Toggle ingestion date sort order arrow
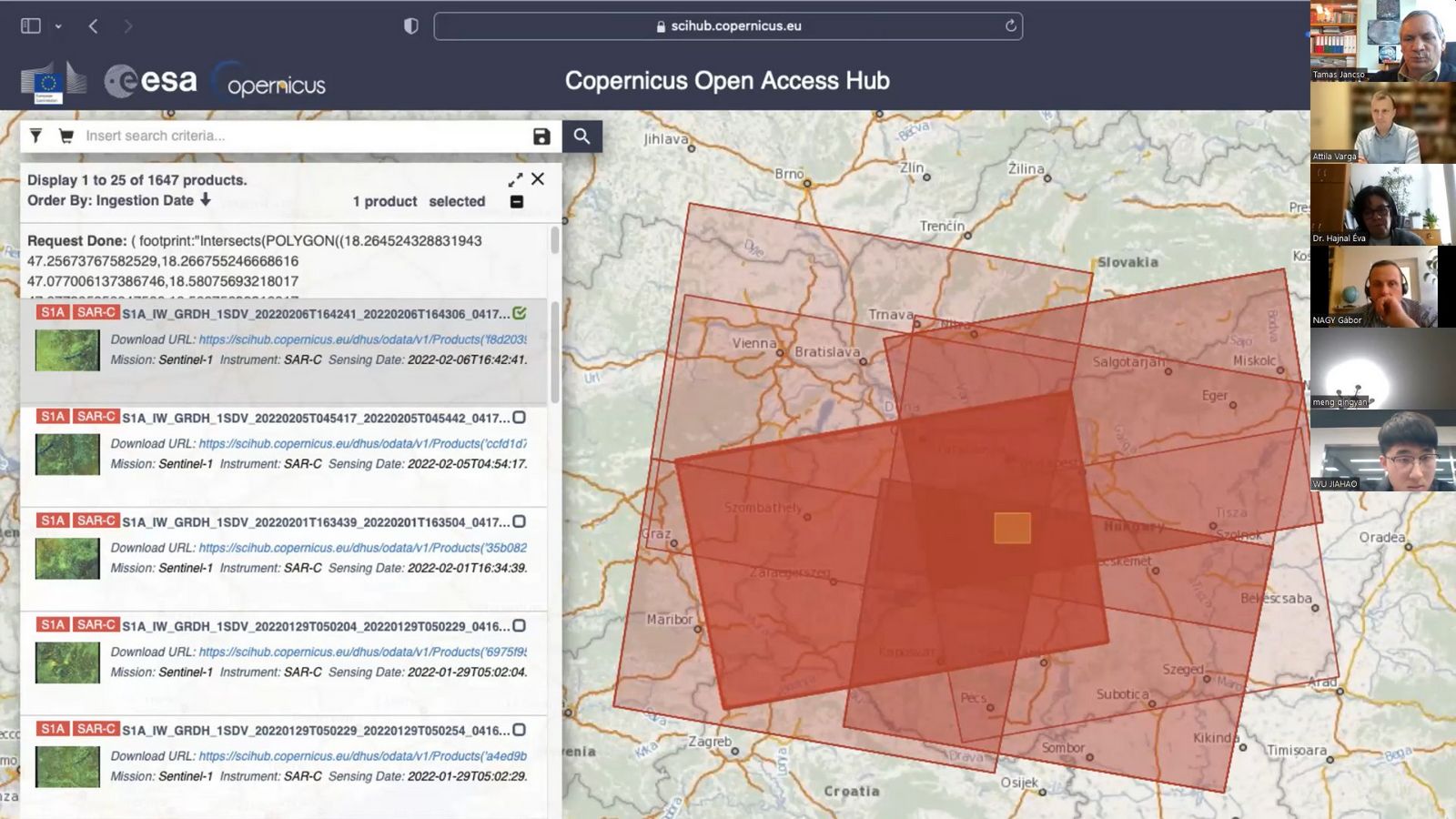The width and height of the screenshot is (1456, 819). [x=206, y=199]
